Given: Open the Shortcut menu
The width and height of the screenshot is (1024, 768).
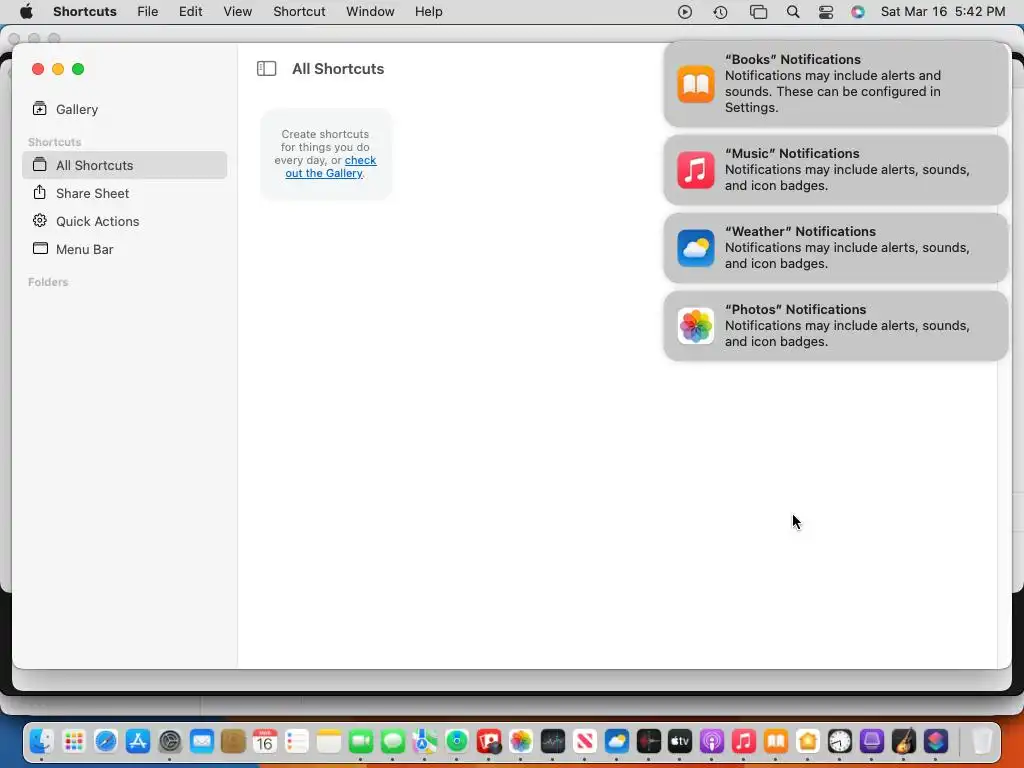Looking at the screenshot, I should [299, 12].
